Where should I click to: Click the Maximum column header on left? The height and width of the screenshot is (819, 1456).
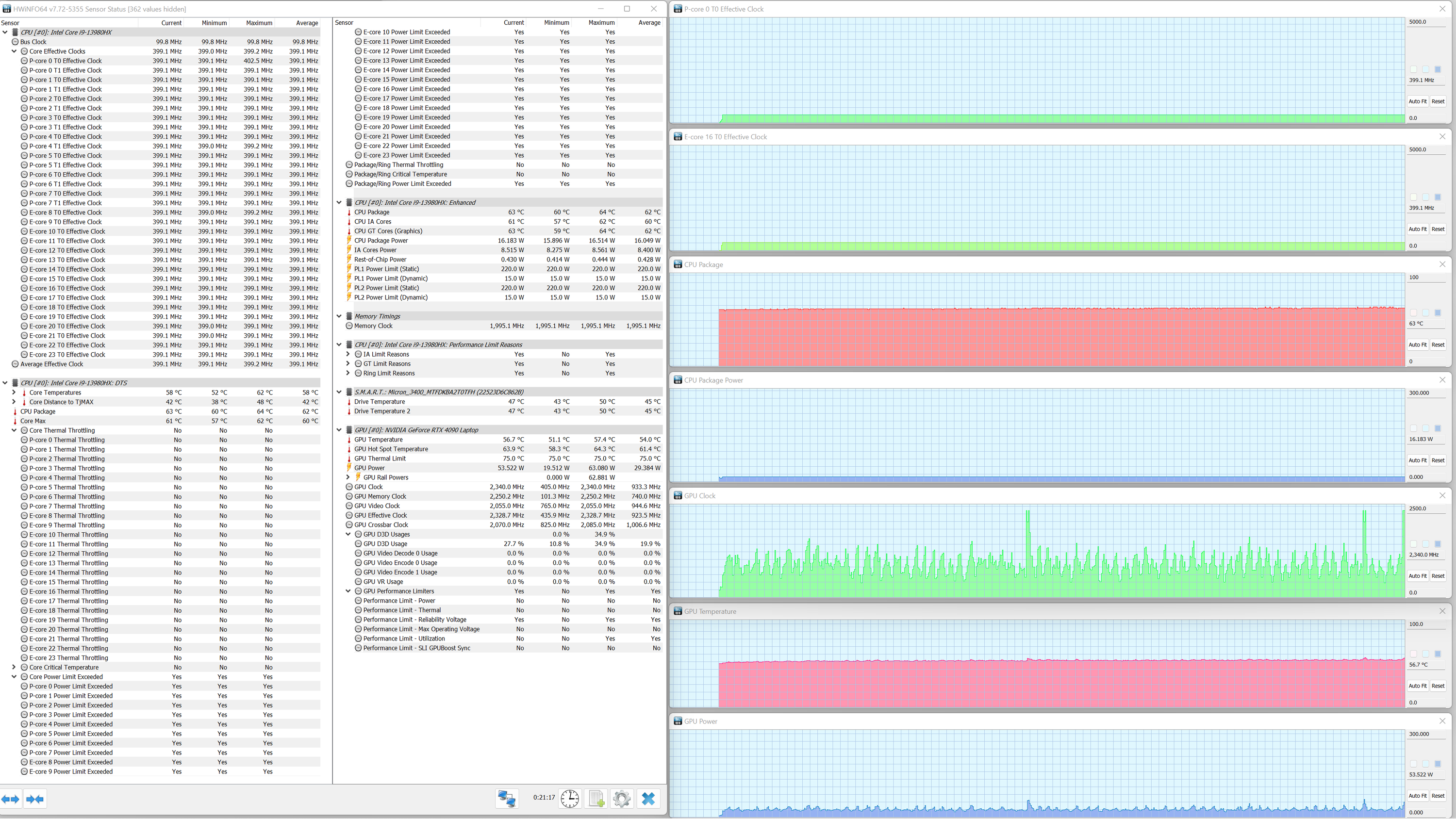[259, 23]
